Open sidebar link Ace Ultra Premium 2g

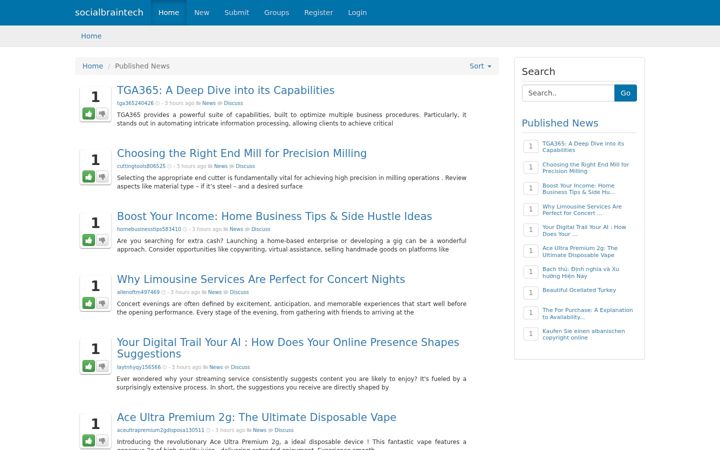580,251
